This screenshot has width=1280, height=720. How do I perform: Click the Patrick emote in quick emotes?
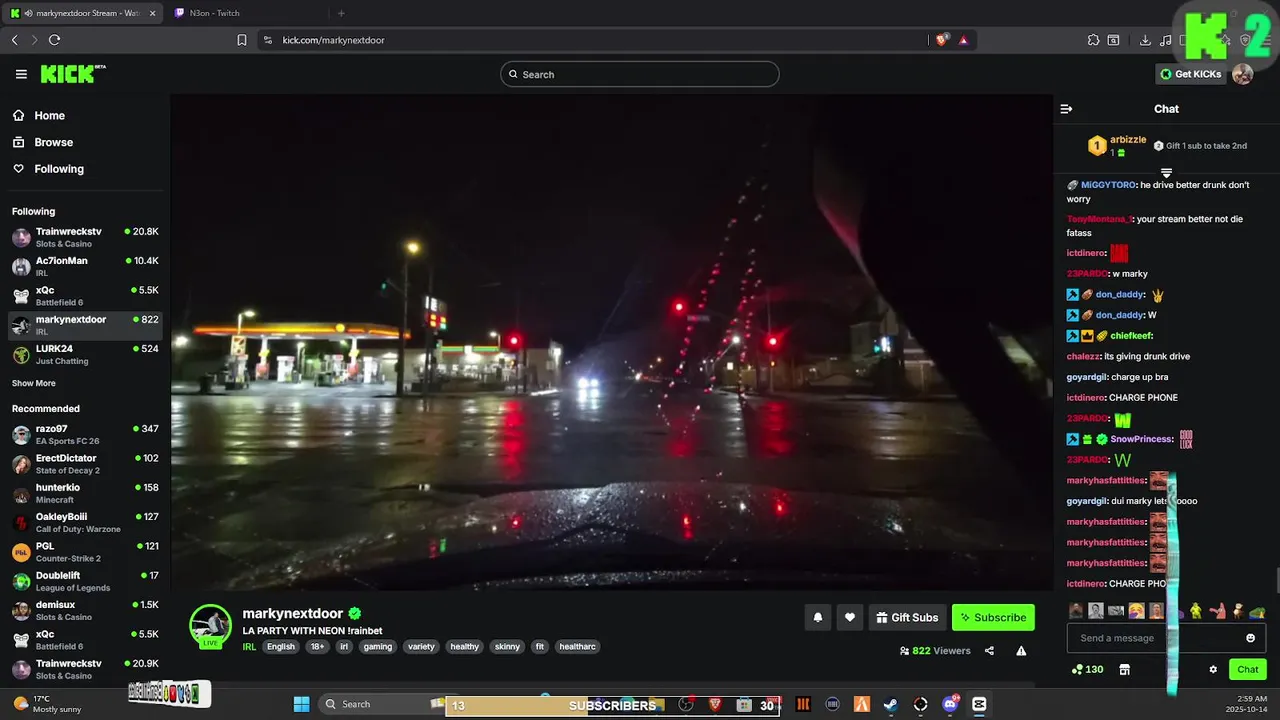[1217, 611]
